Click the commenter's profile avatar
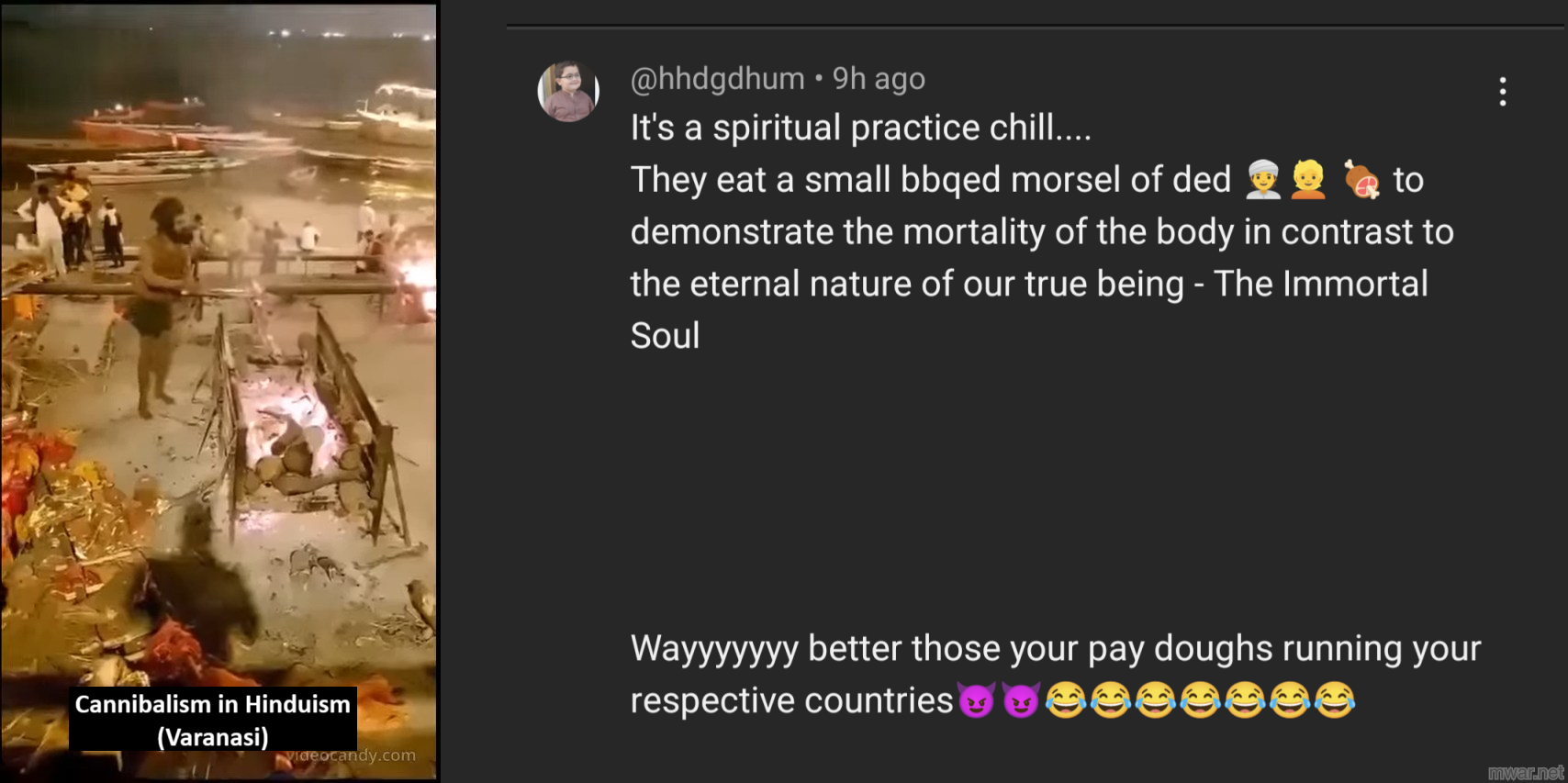The width and height of the screenshot is (1568, 783). (568, 92)
